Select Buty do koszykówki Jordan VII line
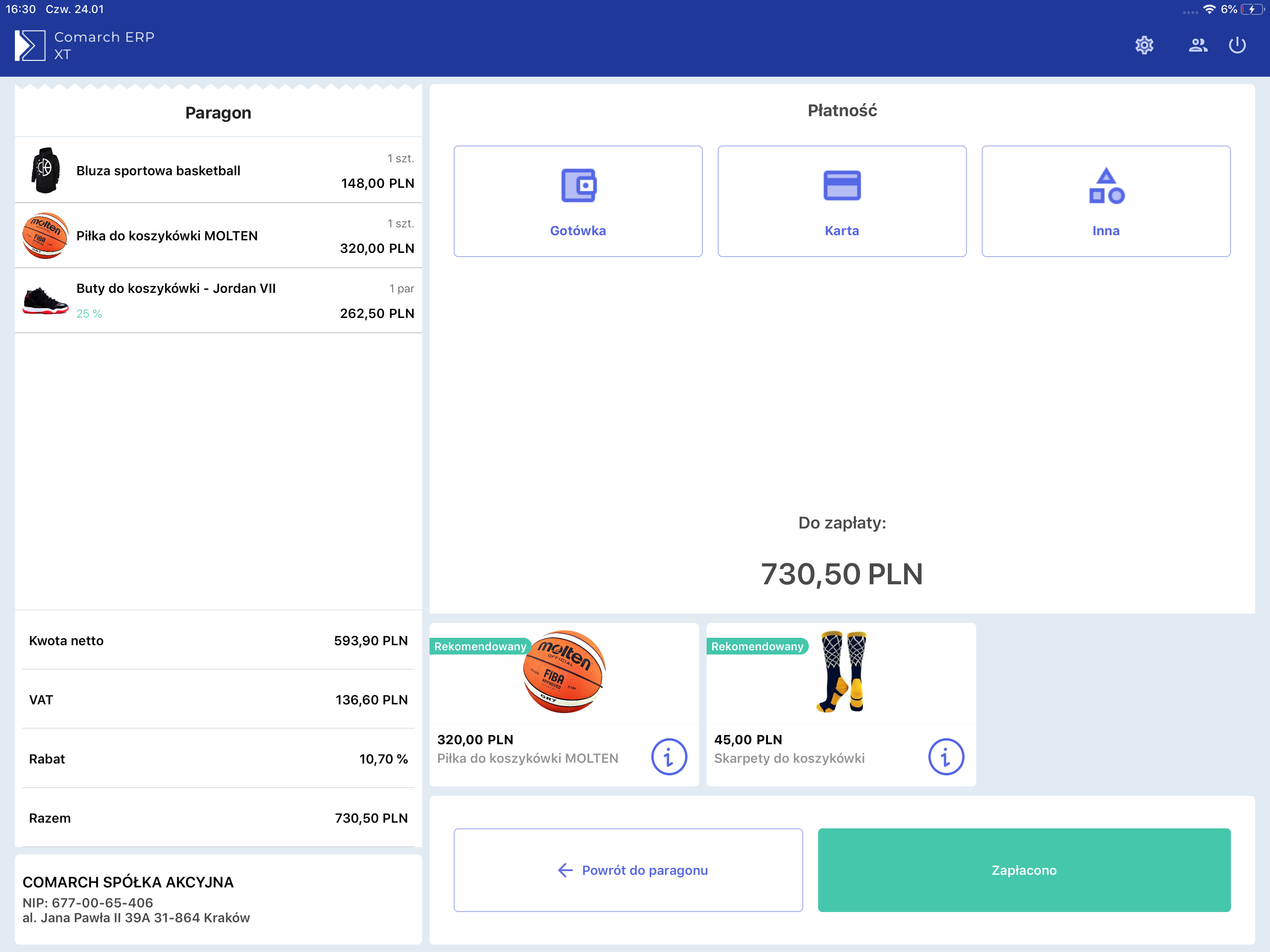 click(x=218, y=300)
